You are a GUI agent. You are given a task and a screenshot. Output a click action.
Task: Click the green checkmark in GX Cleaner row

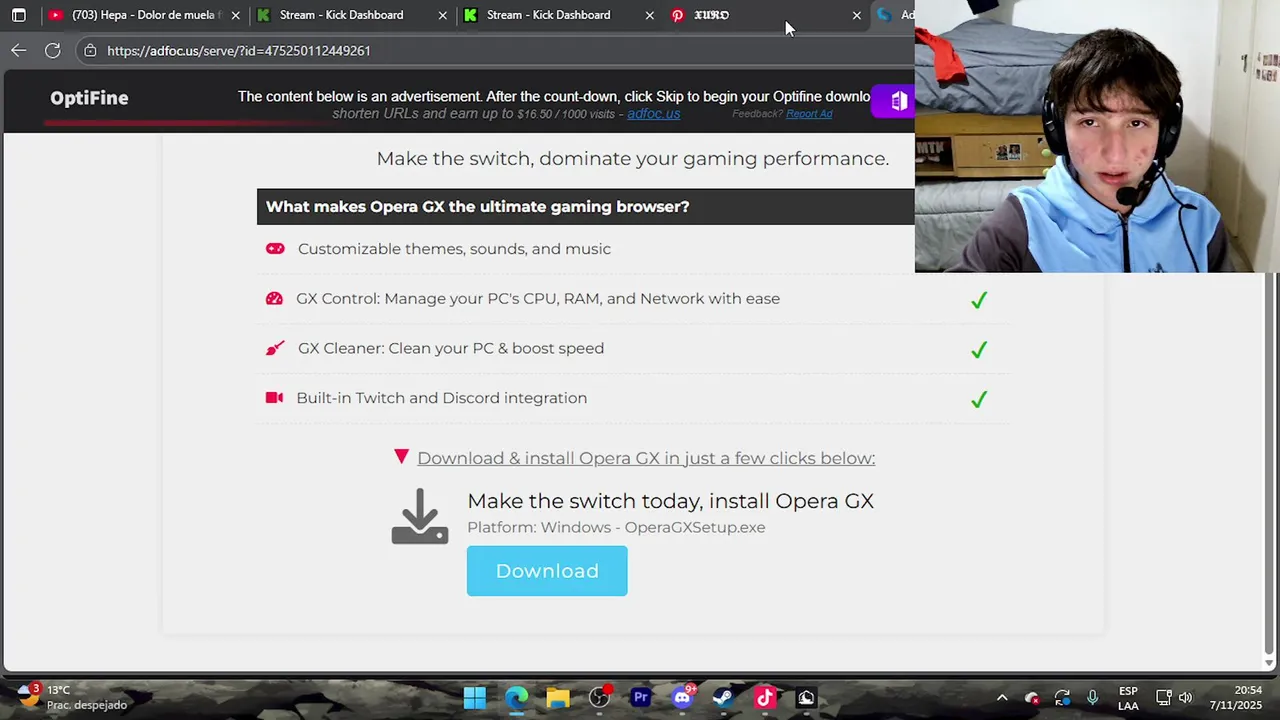tap(979, 349)
